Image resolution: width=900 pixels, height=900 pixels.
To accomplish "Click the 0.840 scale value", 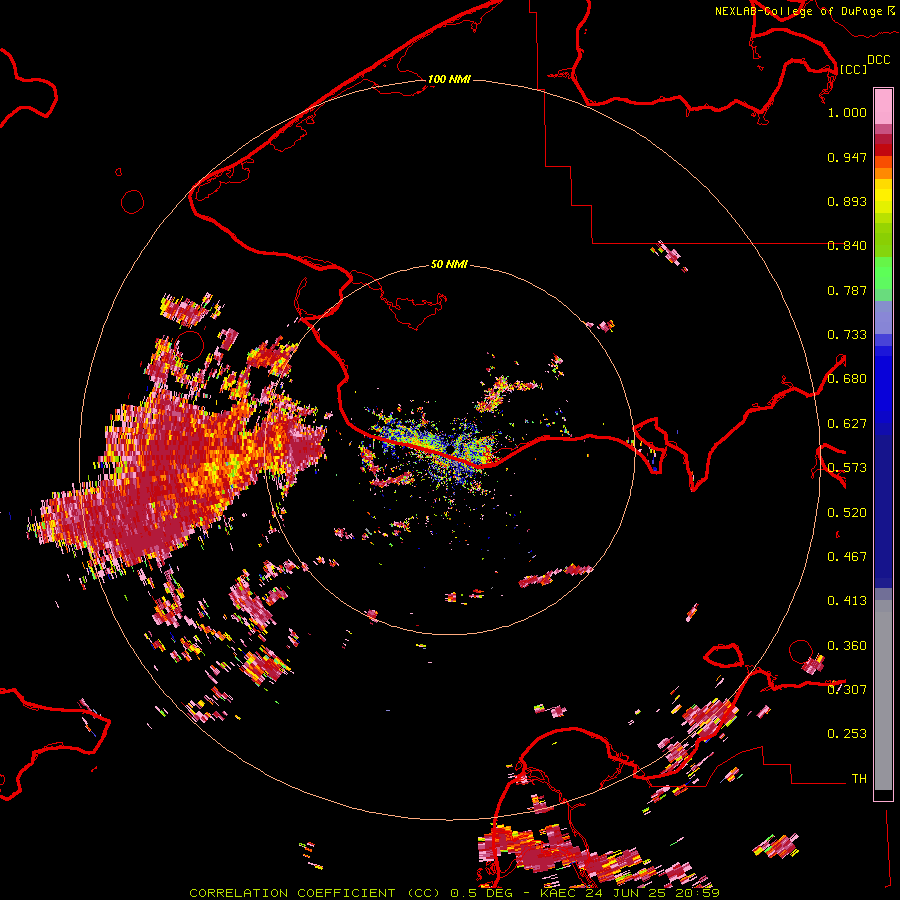I will point(847,246).
